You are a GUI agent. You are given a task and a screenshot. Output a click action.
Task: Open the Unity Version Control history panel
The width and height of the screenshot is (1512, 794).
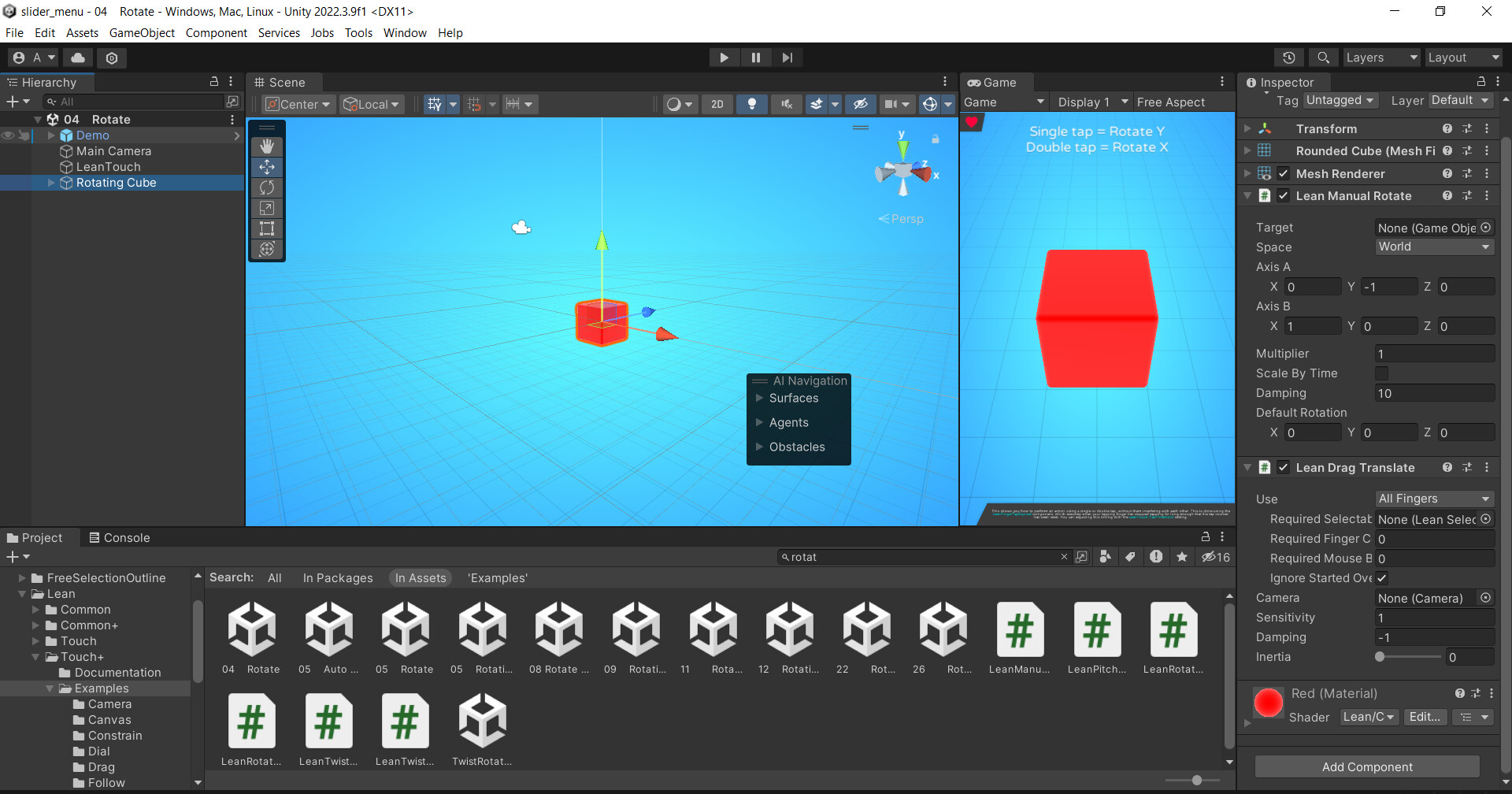(x=1289, y=58)
